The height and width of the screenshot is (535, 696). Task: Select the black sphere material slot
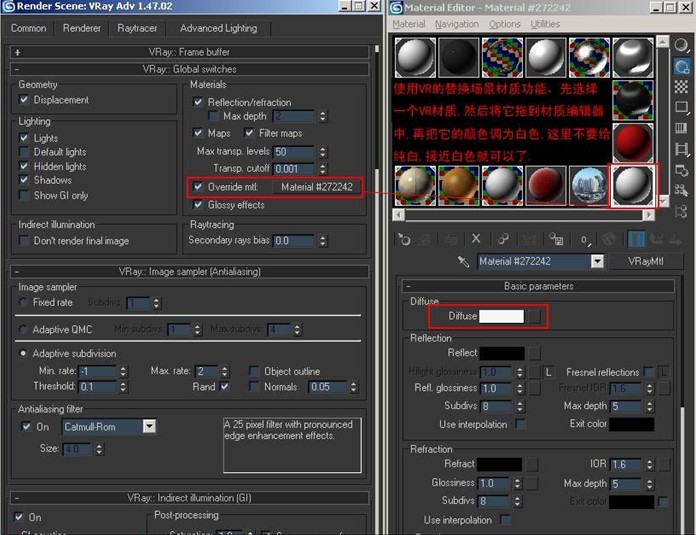tap(459, 57)
